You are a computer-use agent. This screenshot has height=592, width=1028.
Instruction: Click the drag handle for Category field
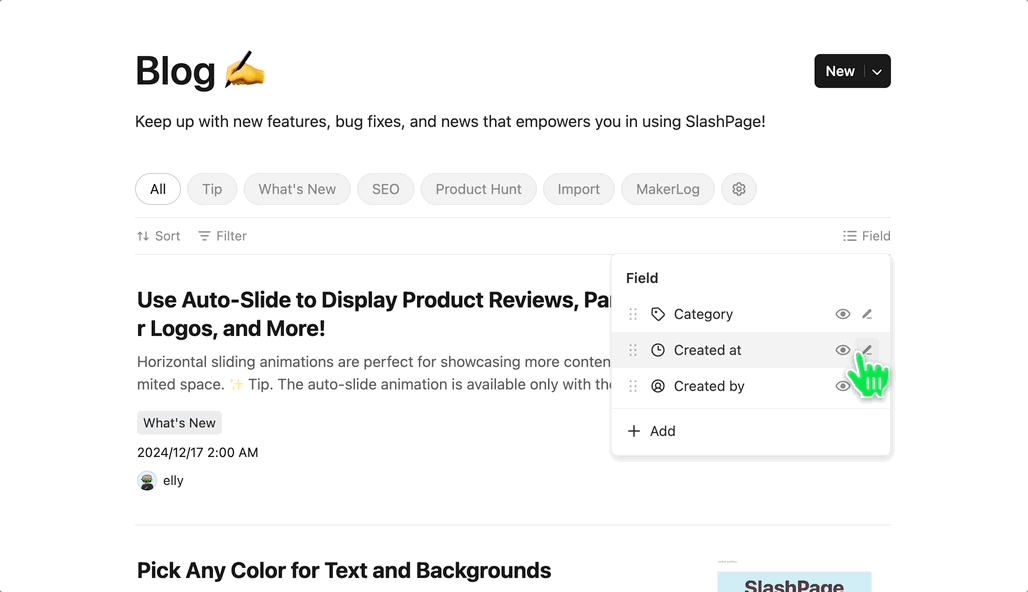coord(633,314)
